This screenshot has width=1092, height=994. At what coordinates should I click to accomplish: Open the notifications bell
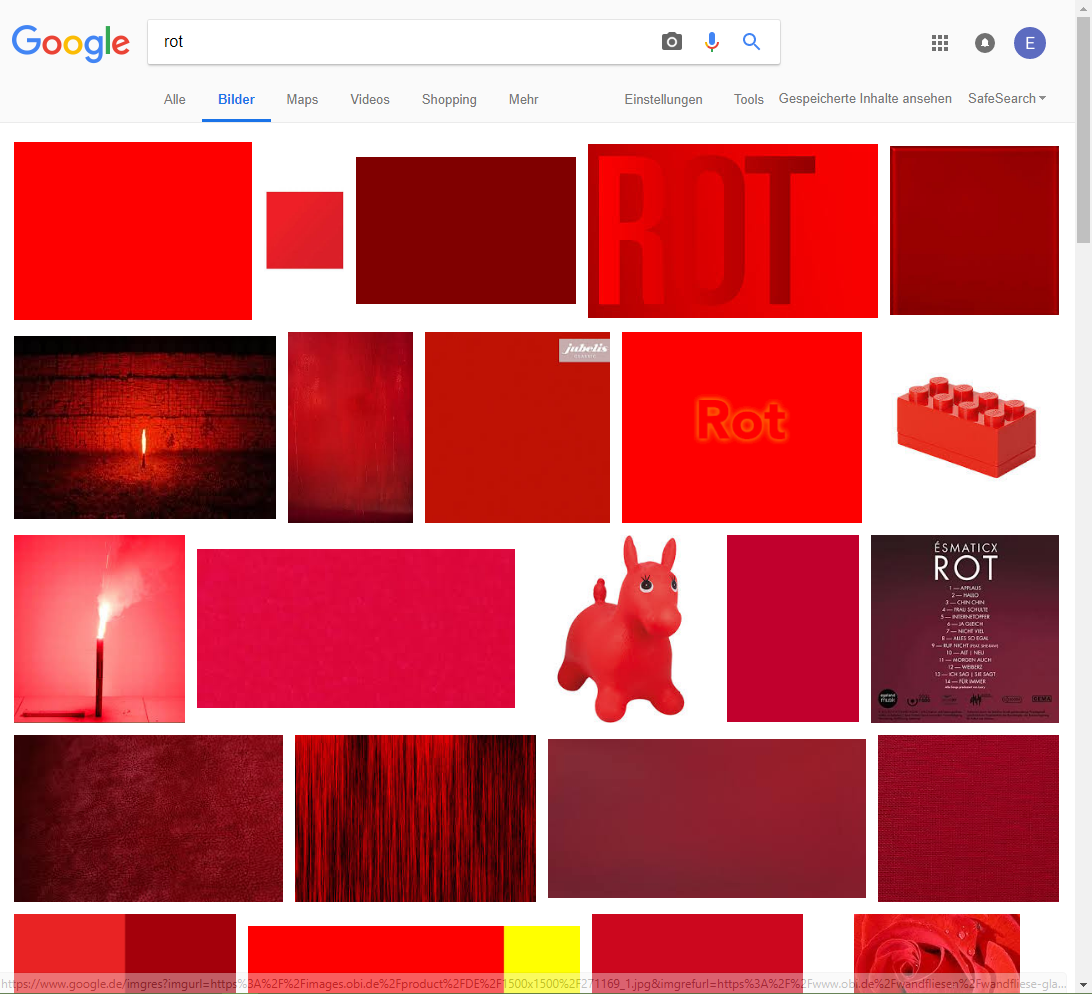tap(985, 42)
